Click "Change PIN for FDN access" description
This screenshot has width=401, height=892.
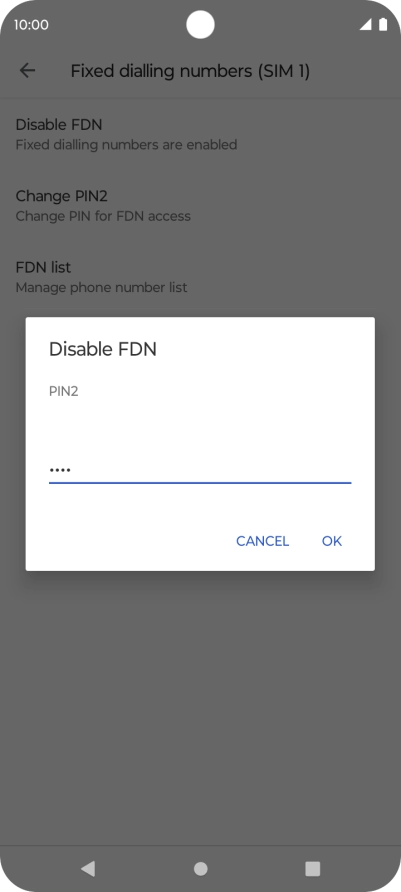pyautogui.click(x=103, y=216)
